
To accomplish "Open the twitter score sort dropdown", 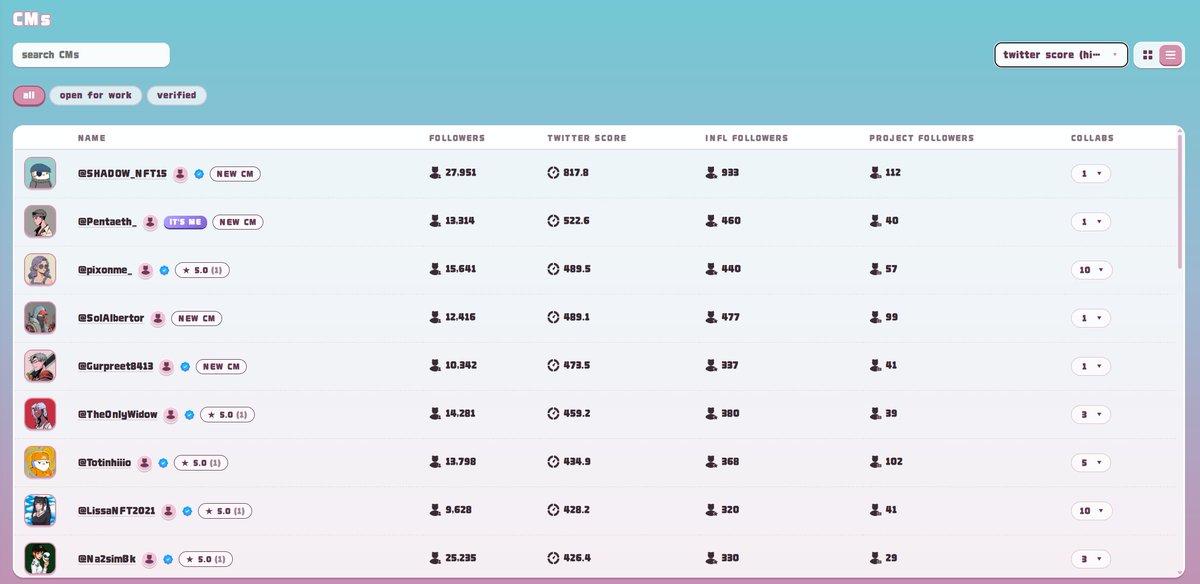I will 1061,55.
